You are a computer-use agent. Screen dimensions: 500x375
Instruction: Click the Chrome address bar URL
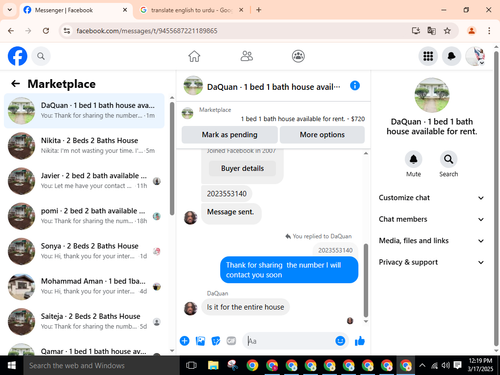coord(147,31)
